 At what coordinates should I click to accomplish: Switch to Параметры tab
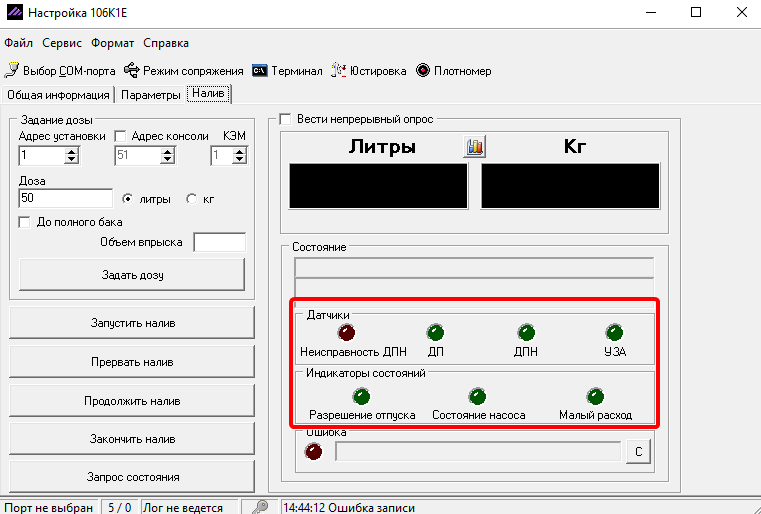(150, 95)
